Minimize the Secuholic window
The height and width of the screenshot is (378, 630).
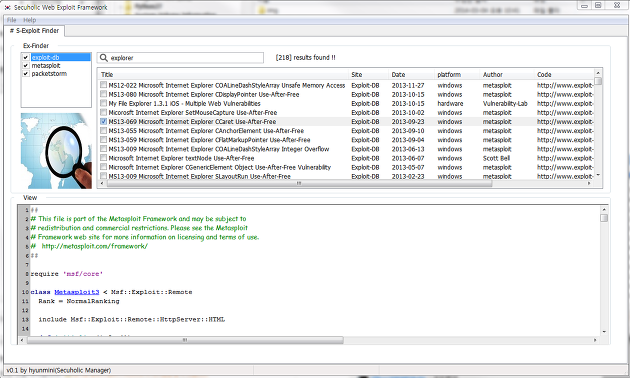[x=585, y=5]
